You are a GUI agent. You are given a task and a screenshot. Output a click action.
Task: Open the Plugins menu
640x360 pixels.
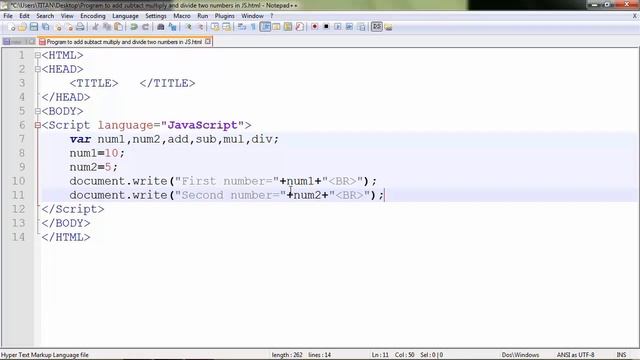coord(224,16)
